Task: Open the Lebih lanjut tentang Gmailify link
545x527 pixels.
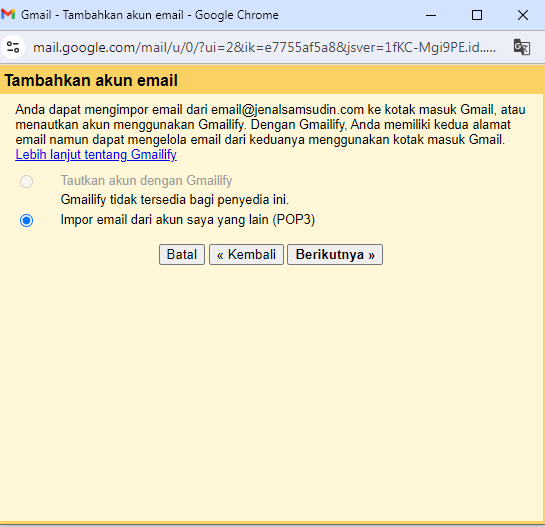Action: point(96,155)
